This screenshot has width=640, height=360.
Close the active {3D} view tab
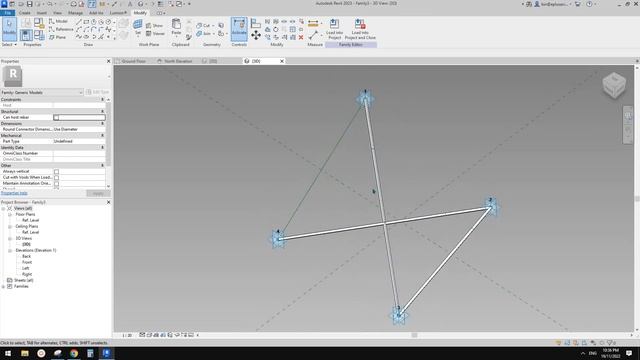(x=282, y=61)
